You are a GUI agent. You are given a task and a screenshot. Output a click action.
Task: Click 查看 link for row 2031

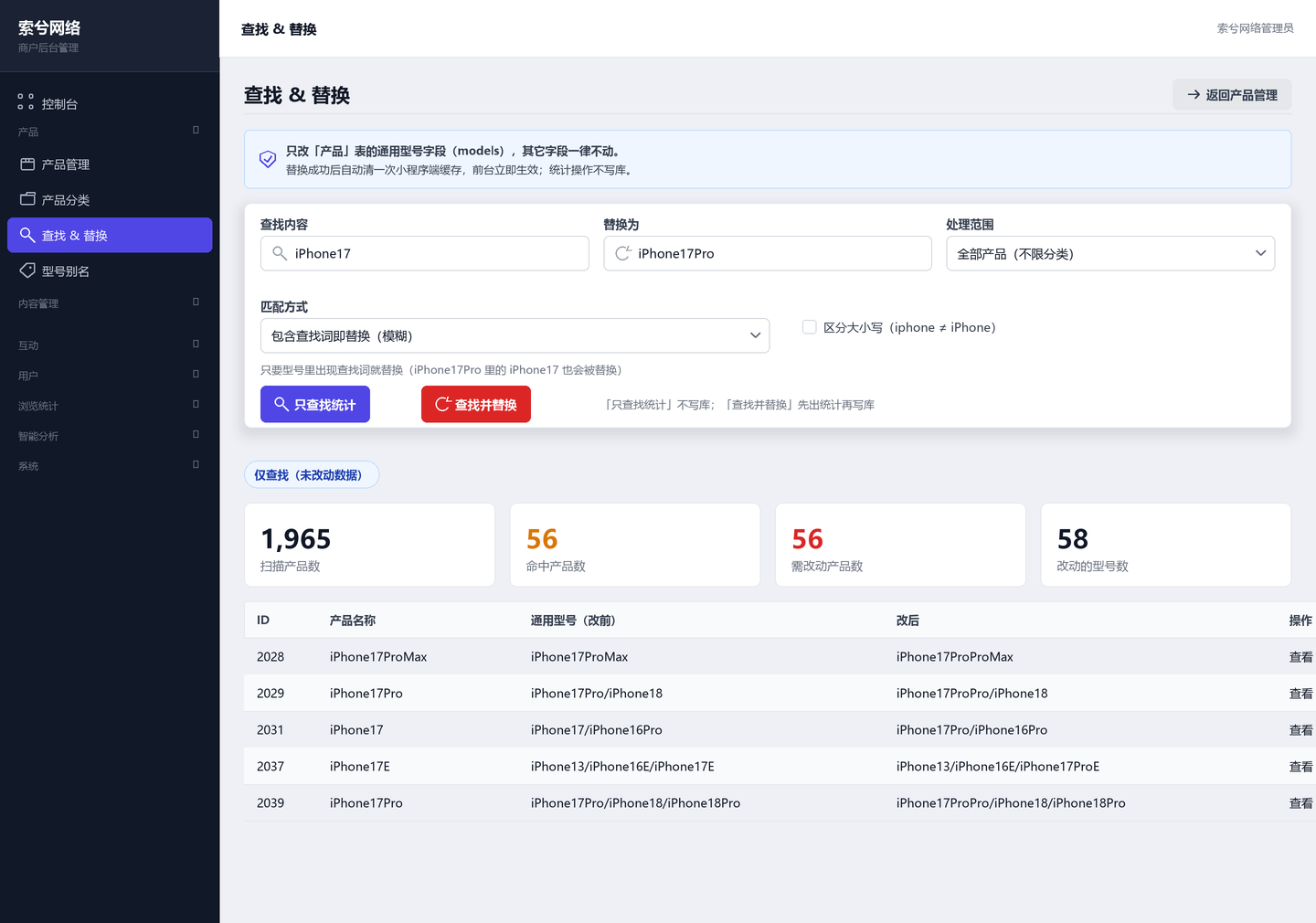click(x=1300, y=730)
